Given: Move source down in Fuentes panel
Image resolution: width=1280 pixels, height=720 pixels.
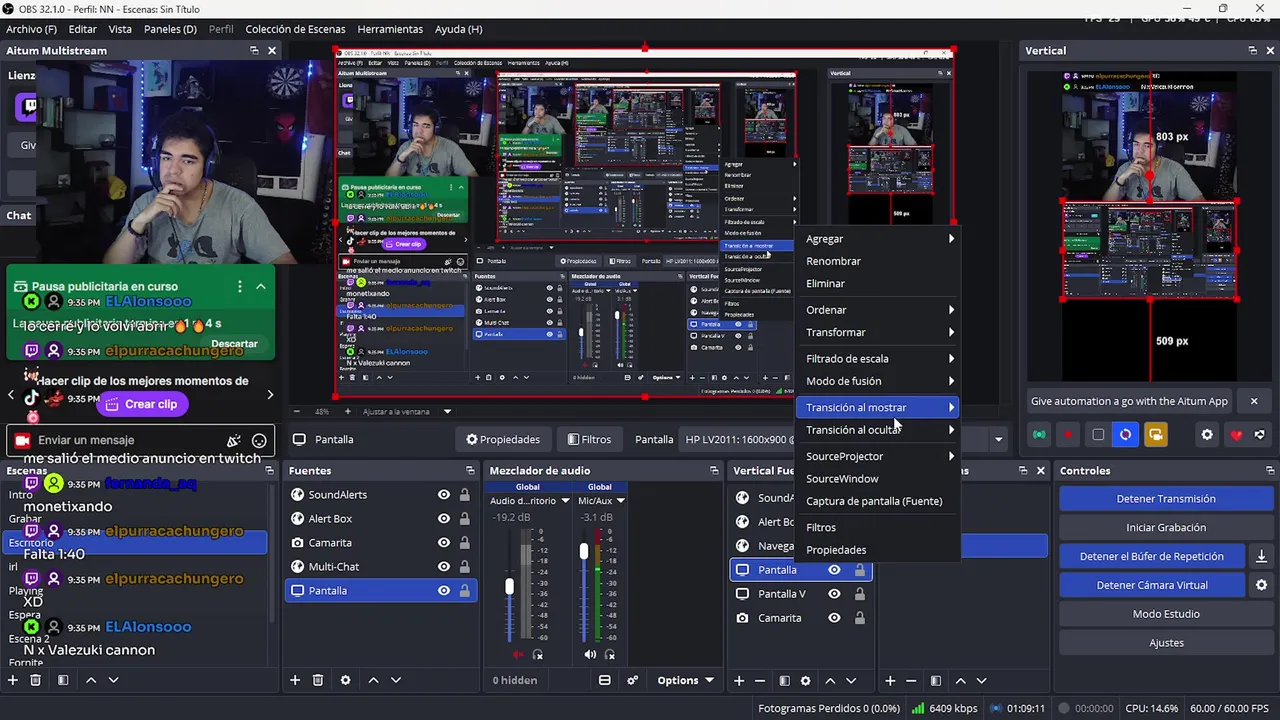Looking at the screenshot, I should click(396, 680).
